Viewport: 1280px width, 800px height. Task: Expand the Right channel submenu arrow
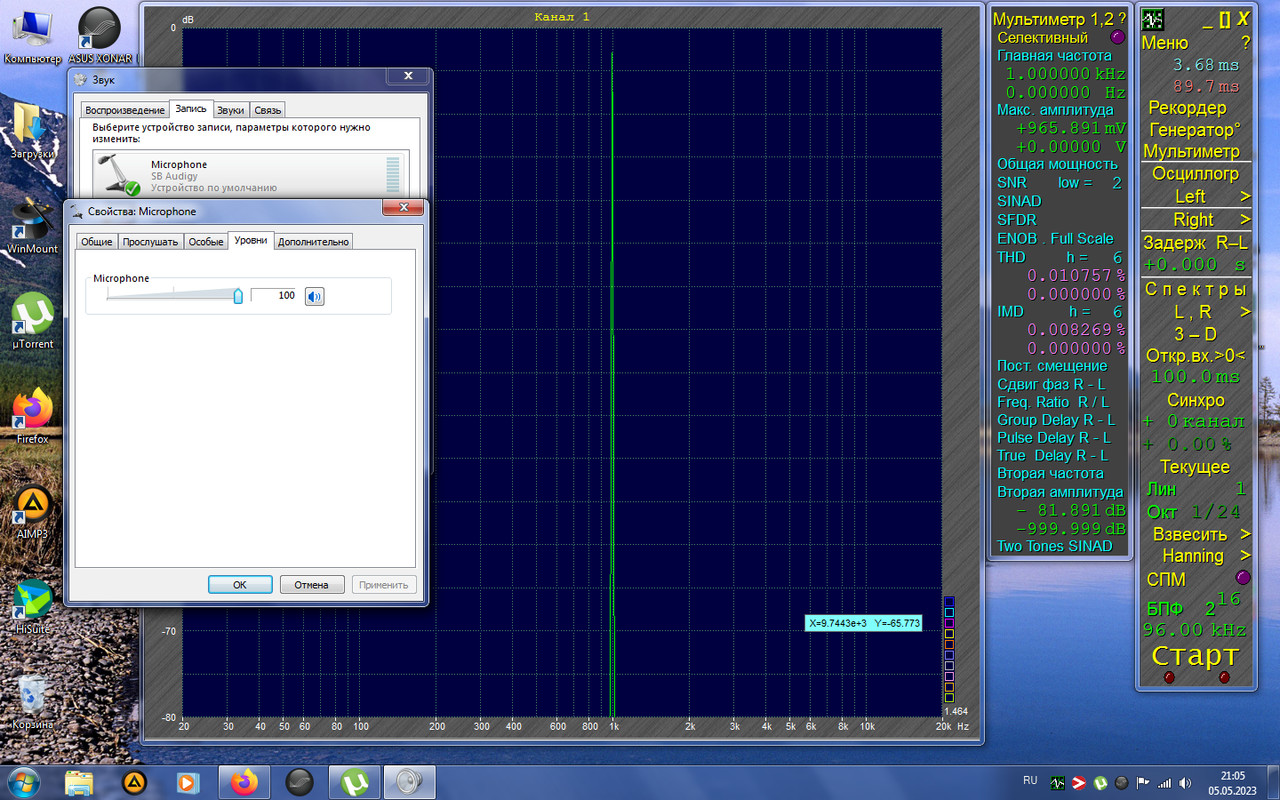point(1245,219)
